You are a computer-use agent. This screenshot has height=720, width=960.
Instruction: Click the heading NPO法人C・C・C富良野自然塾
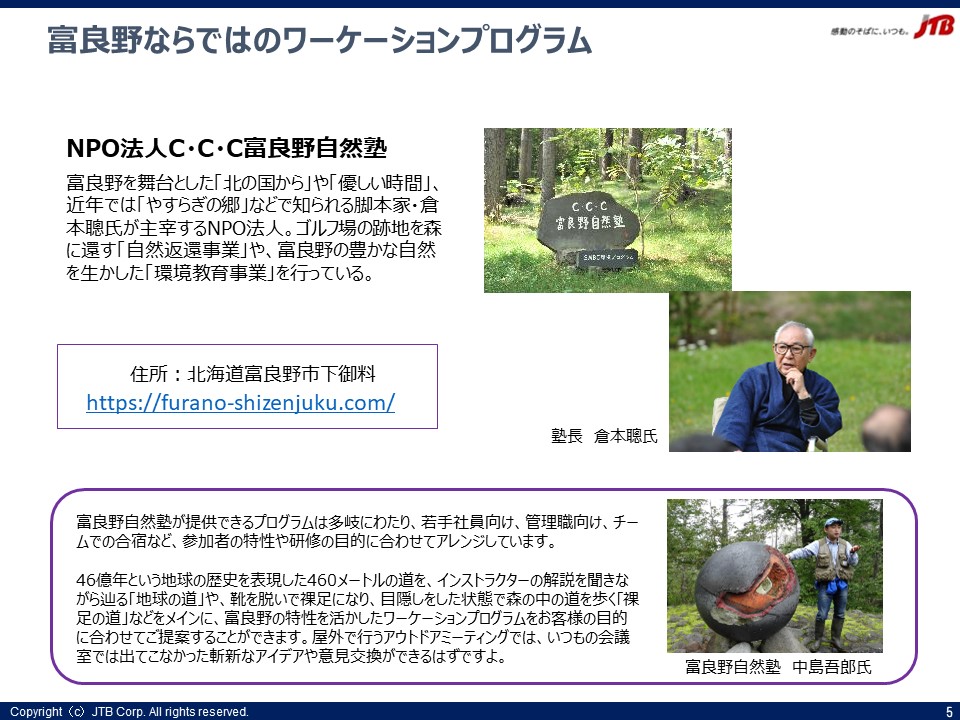coord(227,148)
